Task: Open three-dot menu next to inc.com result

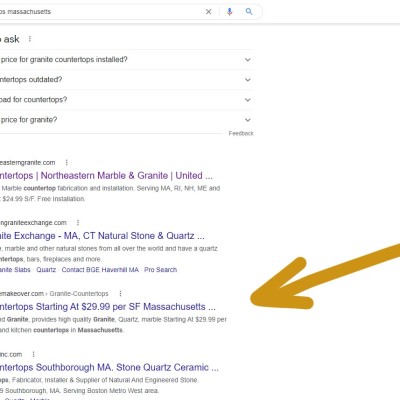Action: pos(33,354)
